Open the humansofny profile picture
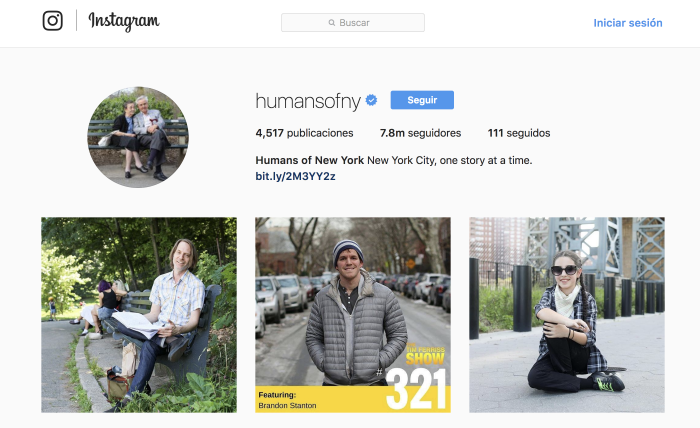The width and height of the screenshot is (700, 428). [138, 137]
